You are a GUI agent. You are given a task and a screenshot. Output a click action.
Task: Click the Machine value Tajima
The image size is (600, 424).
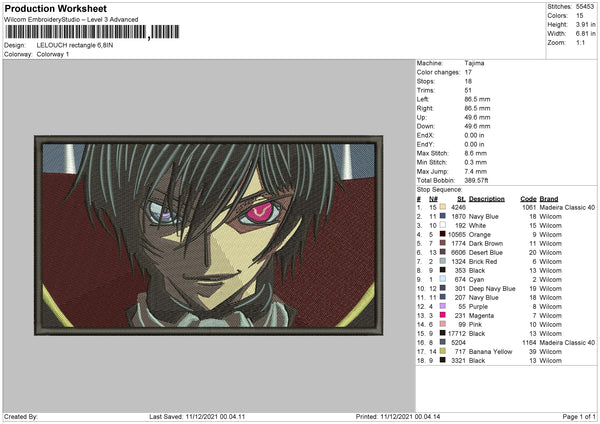(474, 63)
